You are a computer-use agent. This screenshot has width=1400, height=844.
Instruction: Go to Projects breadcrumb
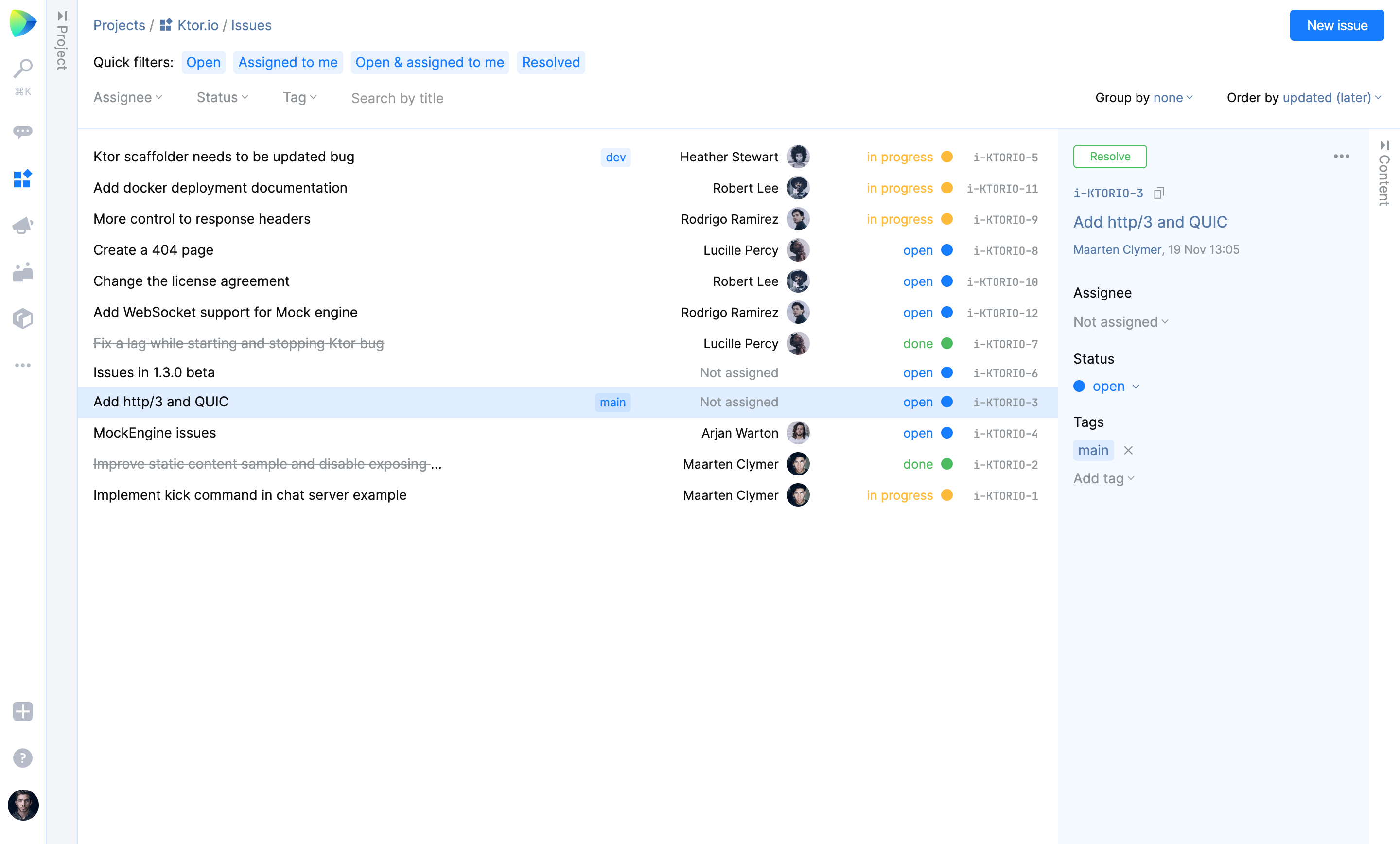click(119, 26)
